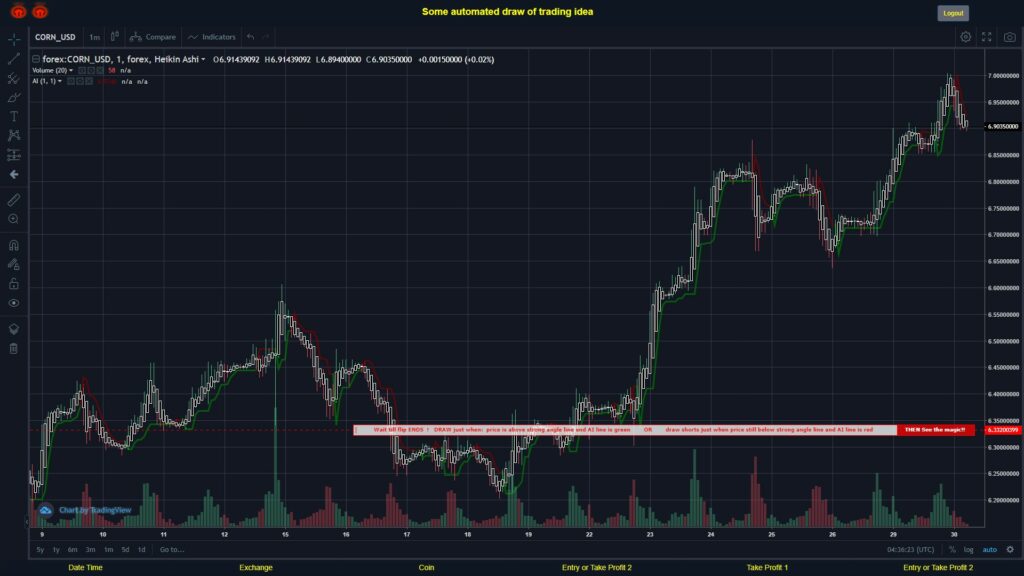1024x576 pixels.
Task: Open settings for the AI indicator
Action: 80,82
